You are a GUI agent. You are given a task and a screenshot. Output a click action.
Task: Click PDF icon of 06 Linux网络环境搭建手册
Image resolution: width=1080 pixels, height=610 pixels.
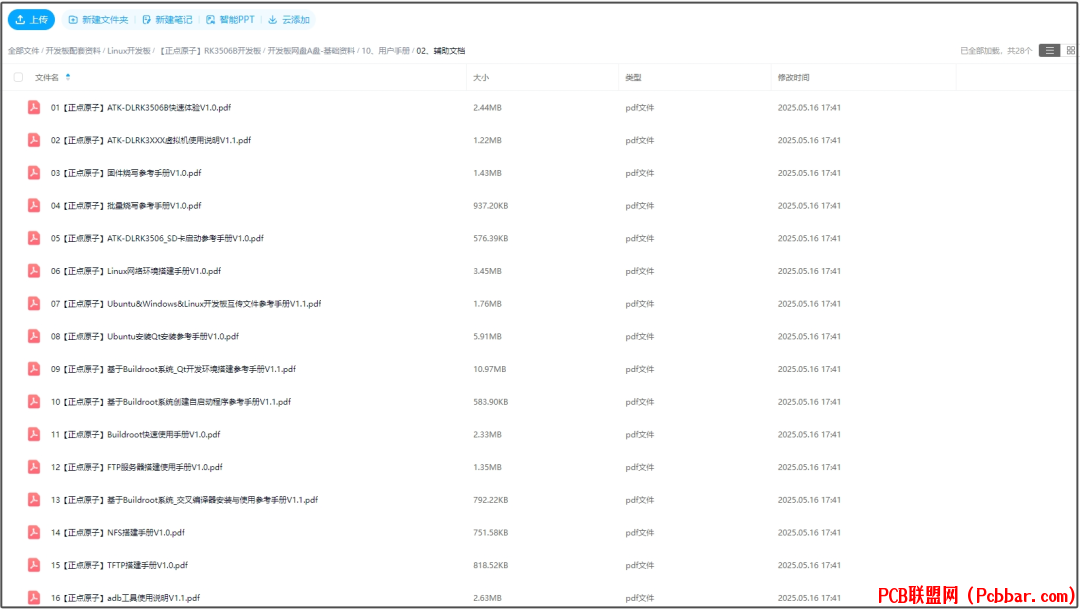point(34,271)
